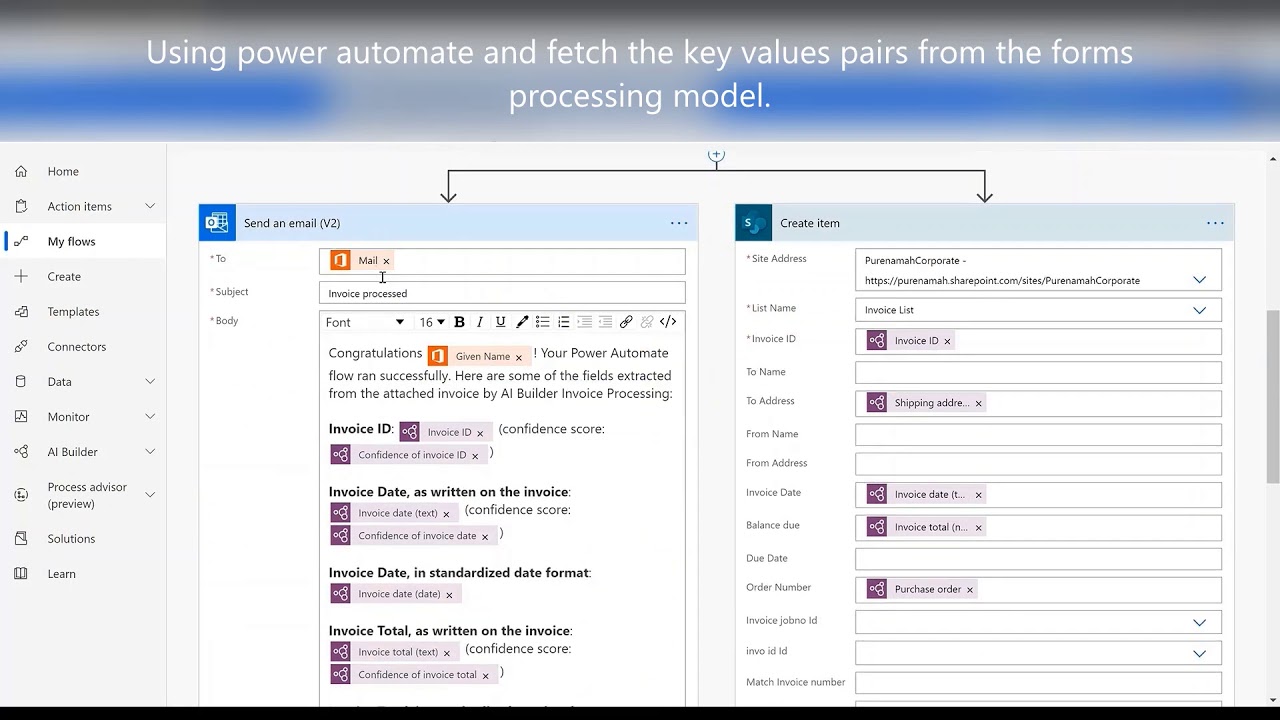1280x720 pixels.
Task: Open Action items in the sidebar
Action: pyautogui.click(x=79, y=206)
